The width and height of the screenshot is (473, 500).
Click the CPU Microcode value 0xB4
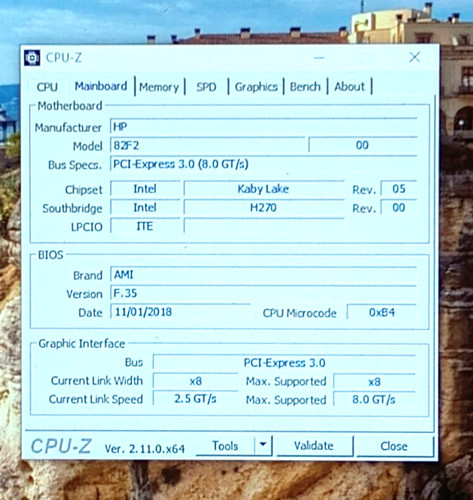pos(382,312)
